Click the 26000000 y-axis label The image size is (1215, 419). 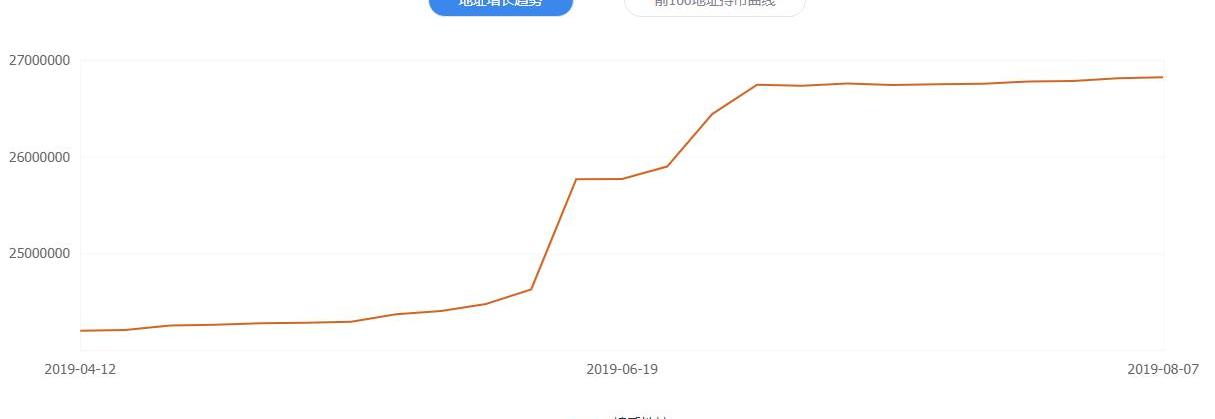coord(39,157)
